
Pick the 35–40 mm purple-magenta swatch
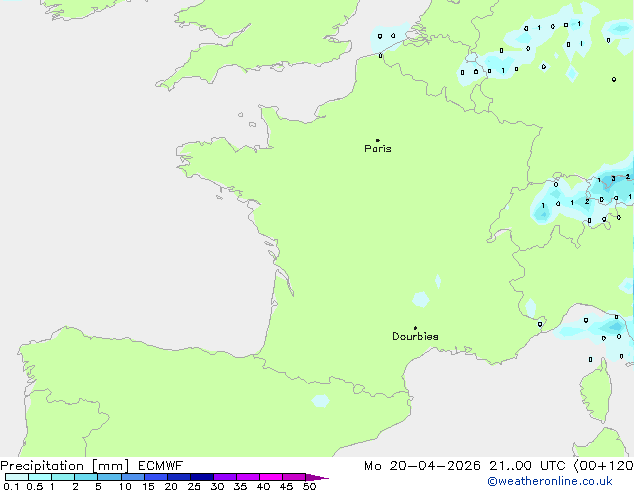click(248, 477)
